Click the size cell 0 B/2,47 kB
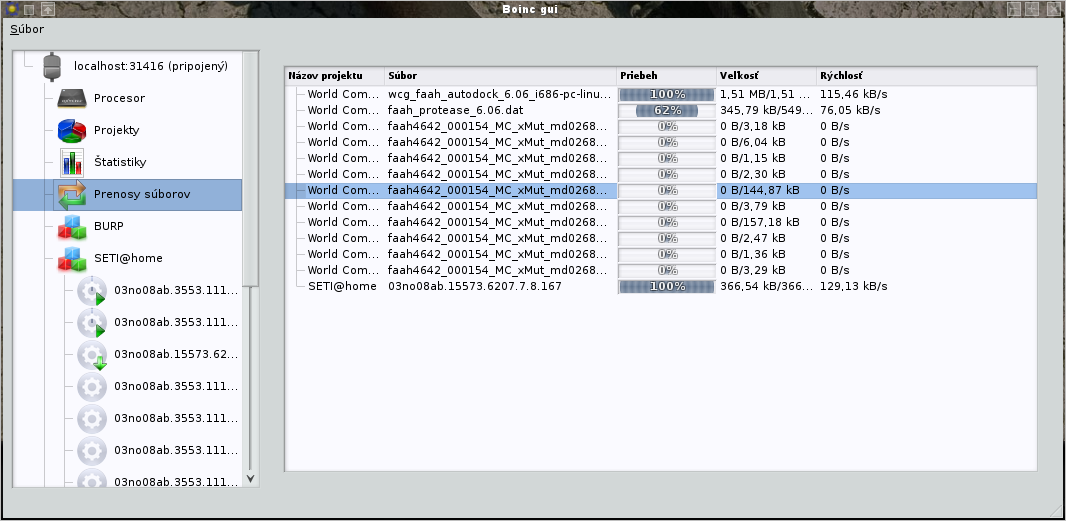1066x521 pixels. tap(753, 237)
